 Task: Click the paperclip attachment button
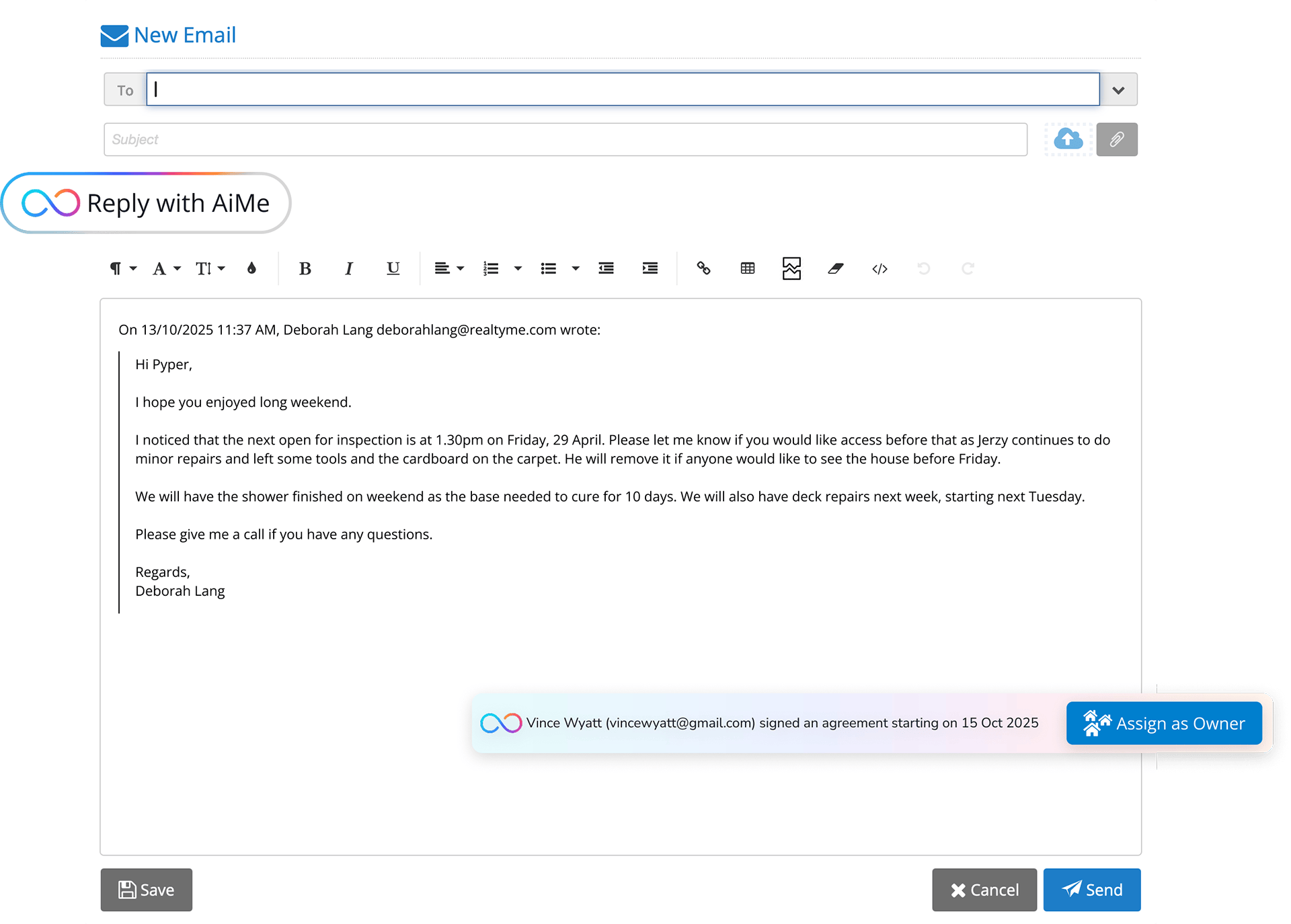click(x=1116, y=139)
